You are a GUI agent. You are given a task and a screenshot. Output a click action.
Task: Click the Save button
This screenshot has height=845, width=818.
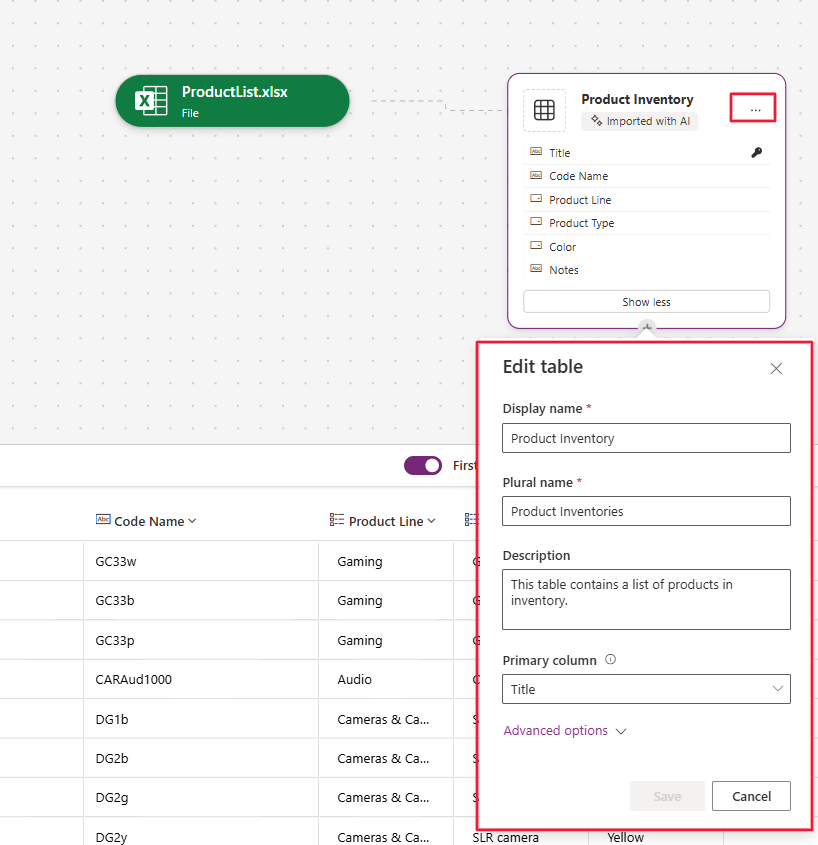click(x=667, y=796)
